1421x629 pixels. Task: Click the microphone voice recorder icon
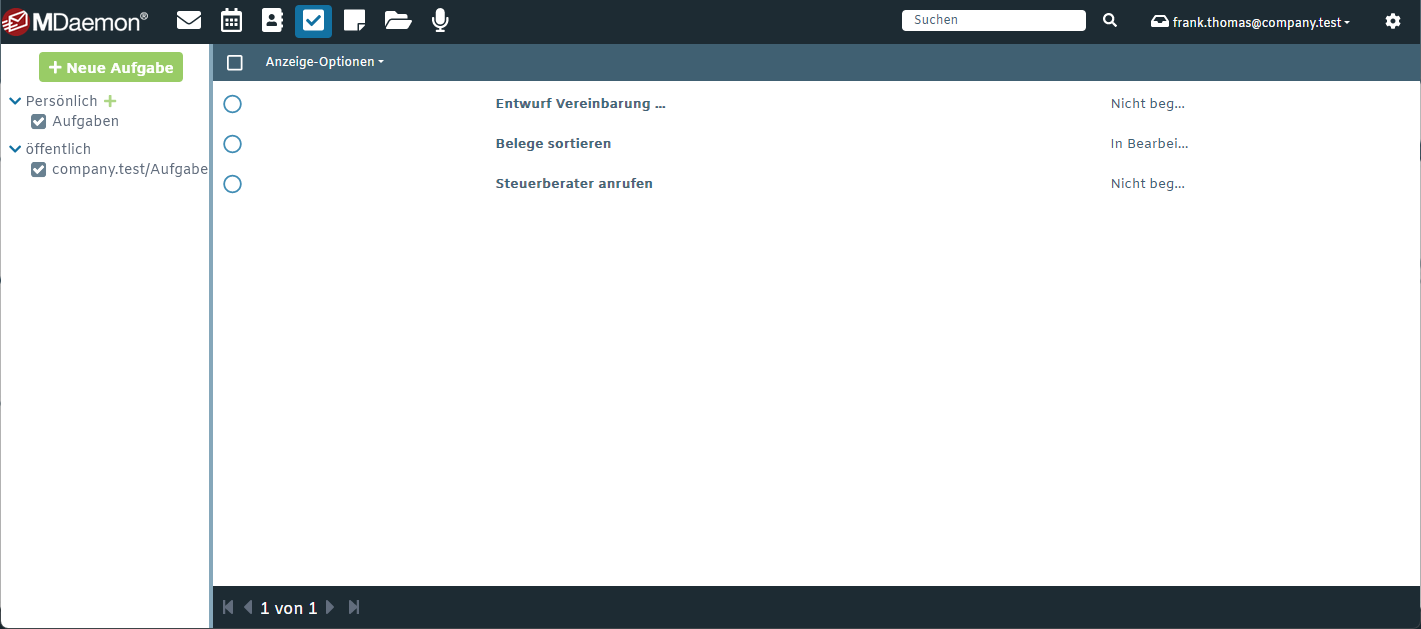[x=440, y=20]
